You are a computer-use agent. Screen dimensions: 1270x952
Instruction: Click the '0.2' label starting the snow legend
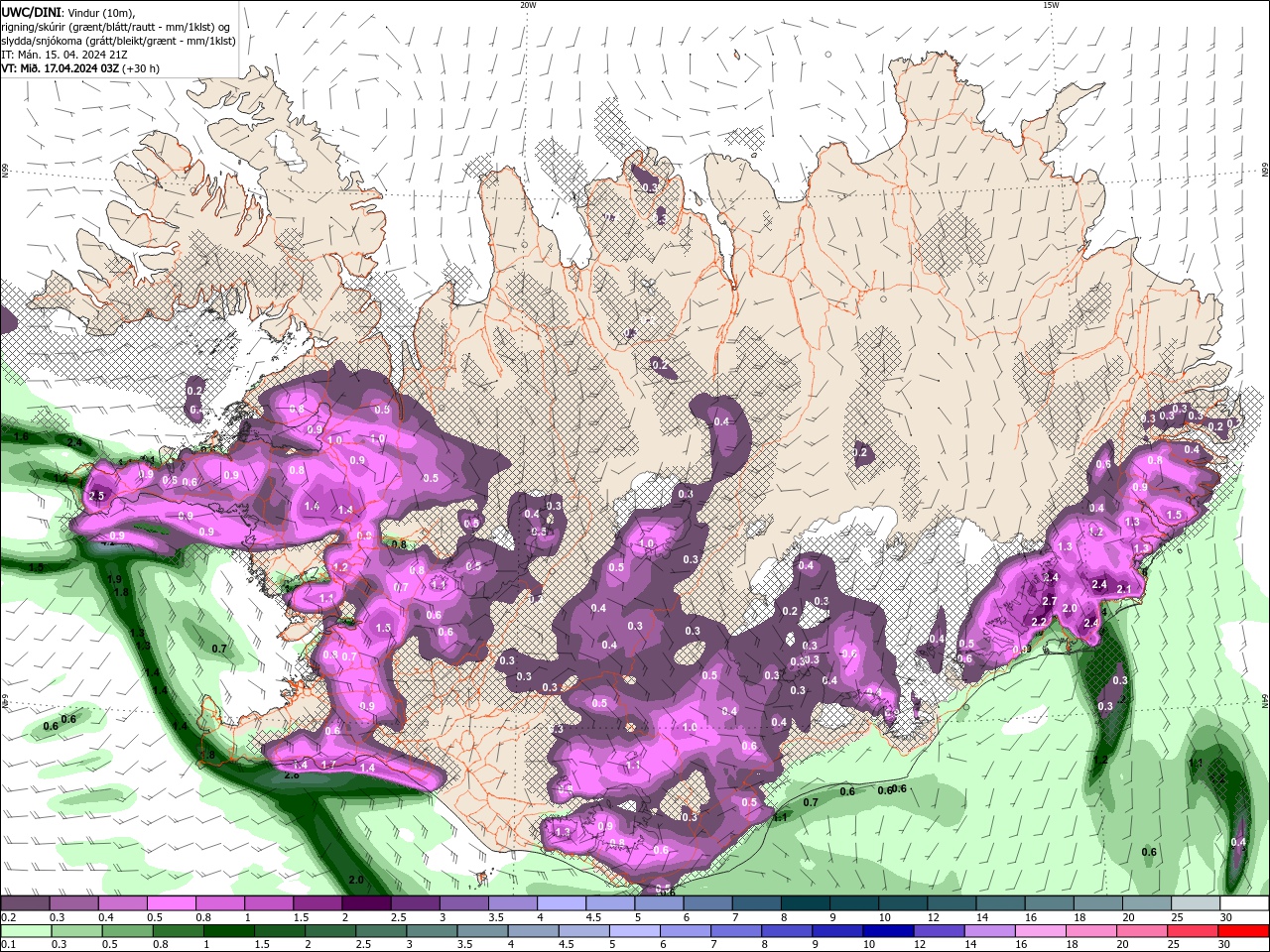click(8, 917)
